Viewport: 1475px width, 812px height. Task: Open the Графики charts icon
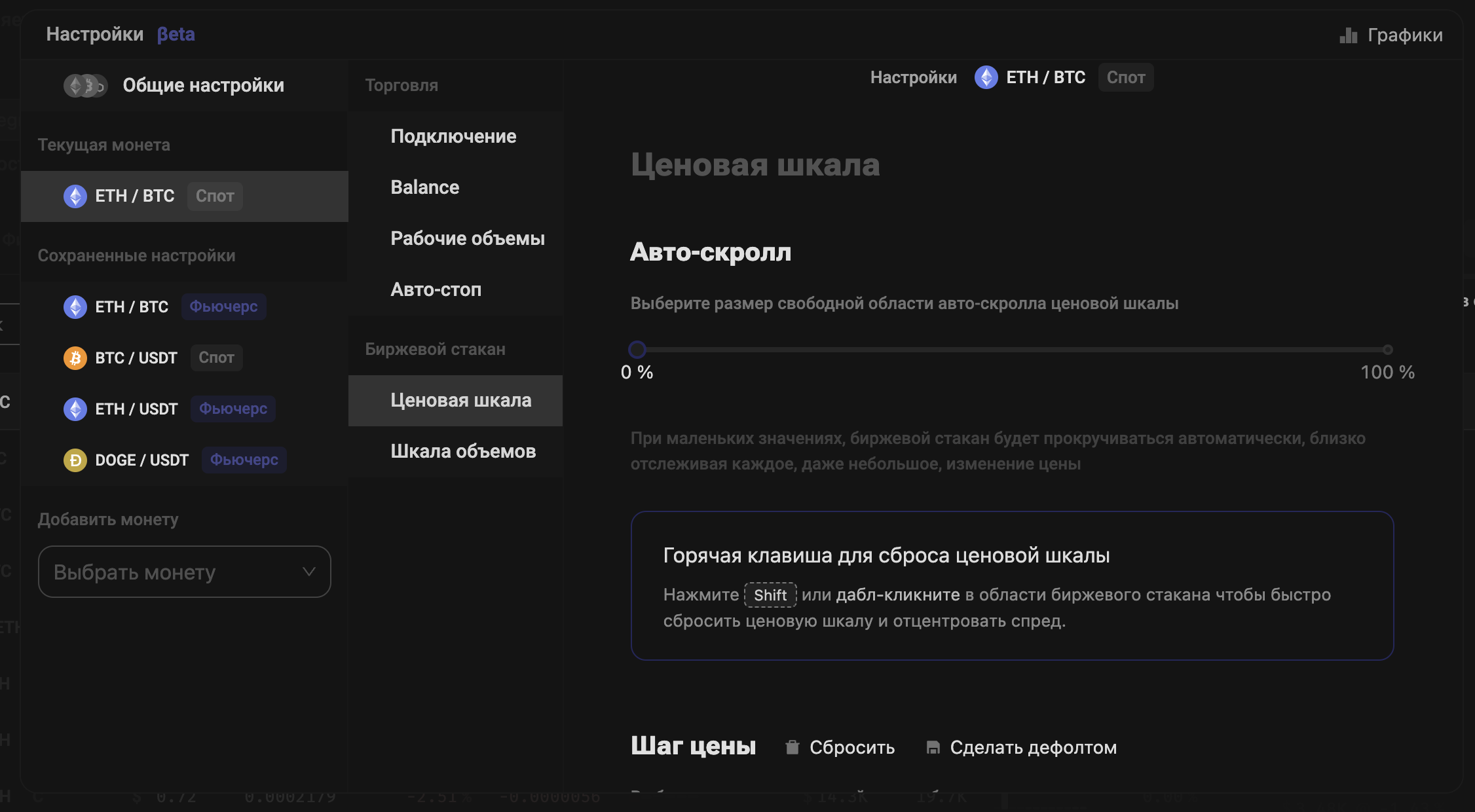(x=1348, y=35)
